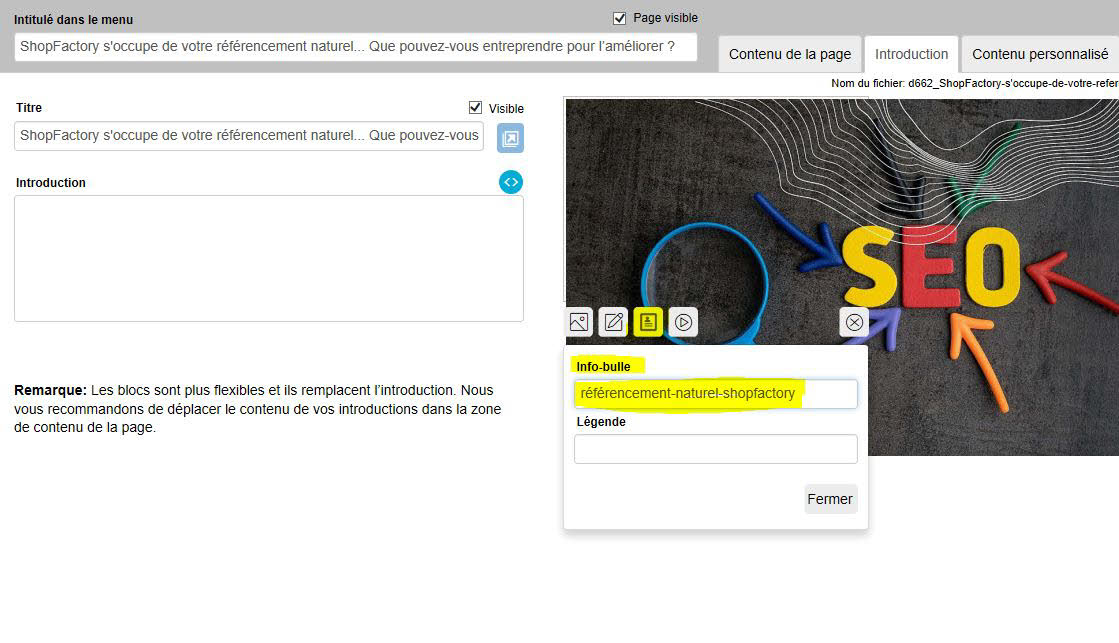Uncheck the Visible checkbox next to Titre
The width and height of the screenshot is (1119, 643).
pyautogui.click(x=475, y=108)
